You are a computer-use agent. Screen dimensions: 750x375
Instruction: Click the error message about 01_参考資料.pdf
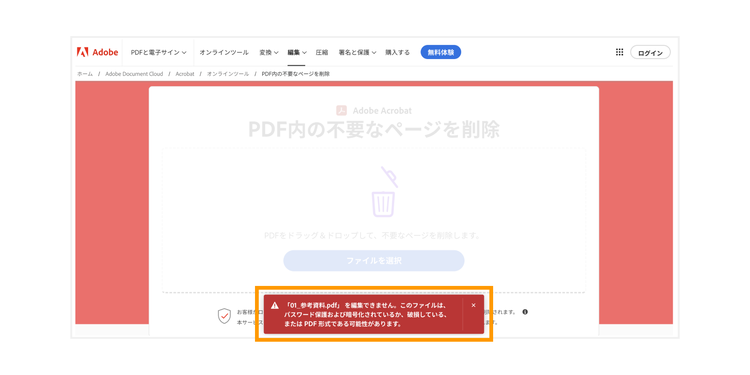(367, 314)
